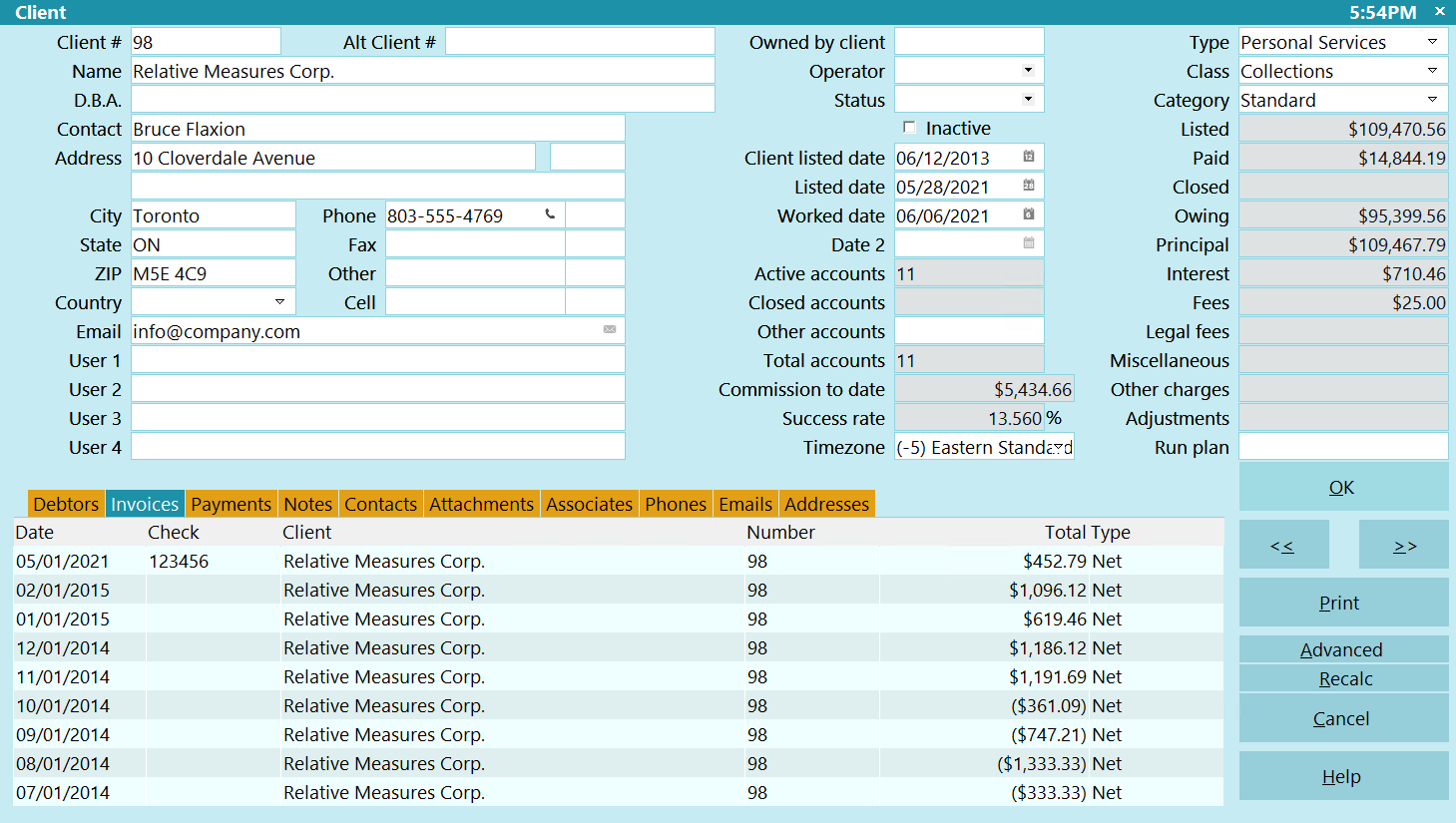Click the Check column header
Viewport: 1456px width, 823px height.
pos(174,532)
